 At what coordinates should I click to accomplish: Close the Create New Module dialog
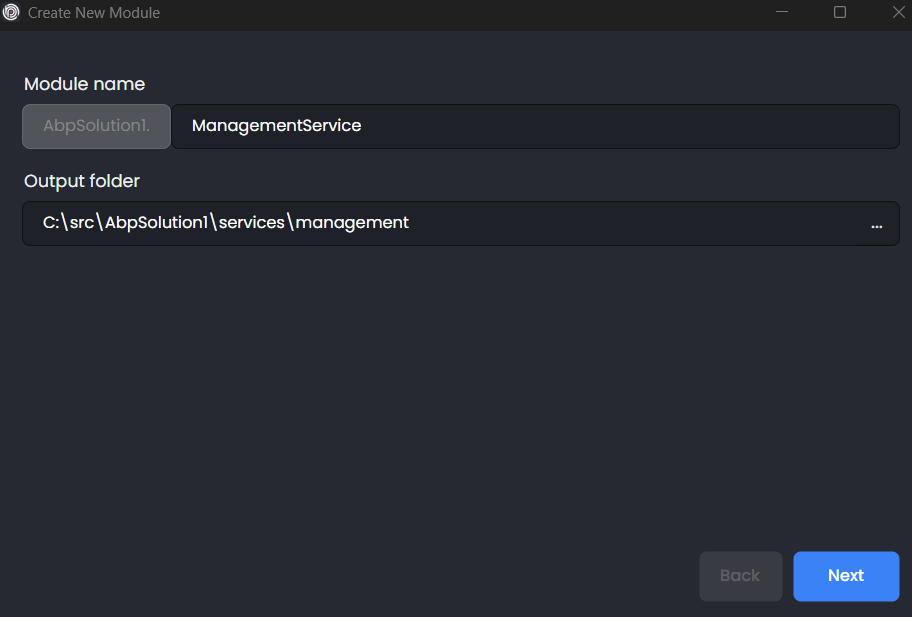897,13
